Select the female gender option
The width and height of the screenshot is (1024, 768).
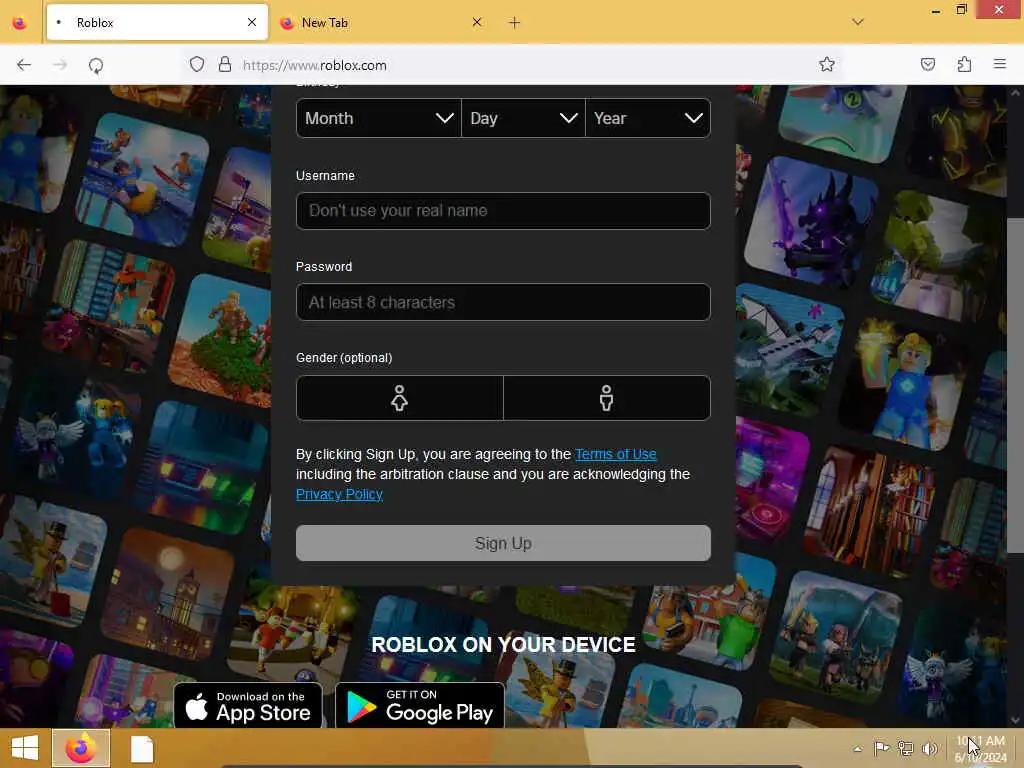tap(400, 398)
